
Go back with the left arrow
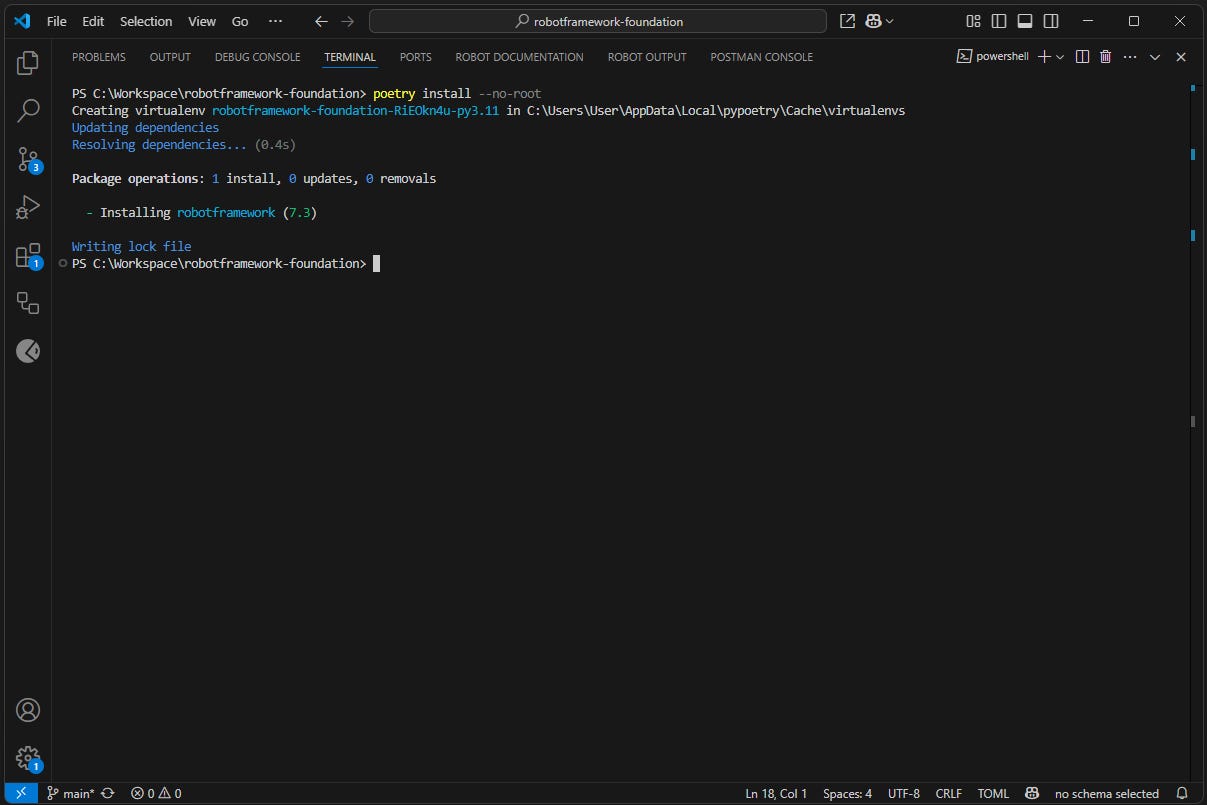point(321,21)
